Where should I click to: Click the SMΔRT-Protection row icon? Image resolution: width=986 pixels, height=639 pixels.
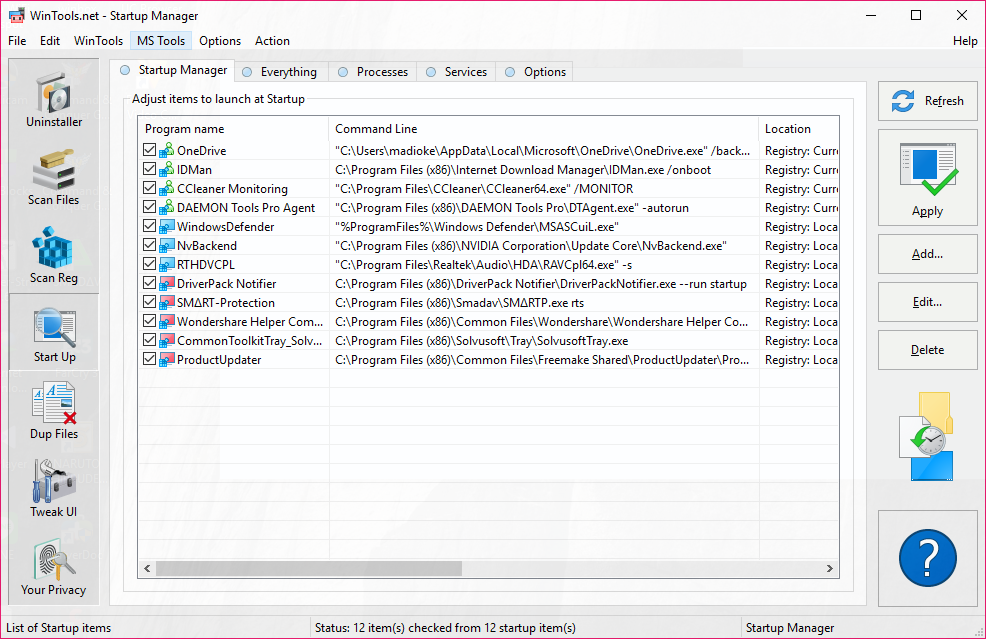[x=167, y=303]
